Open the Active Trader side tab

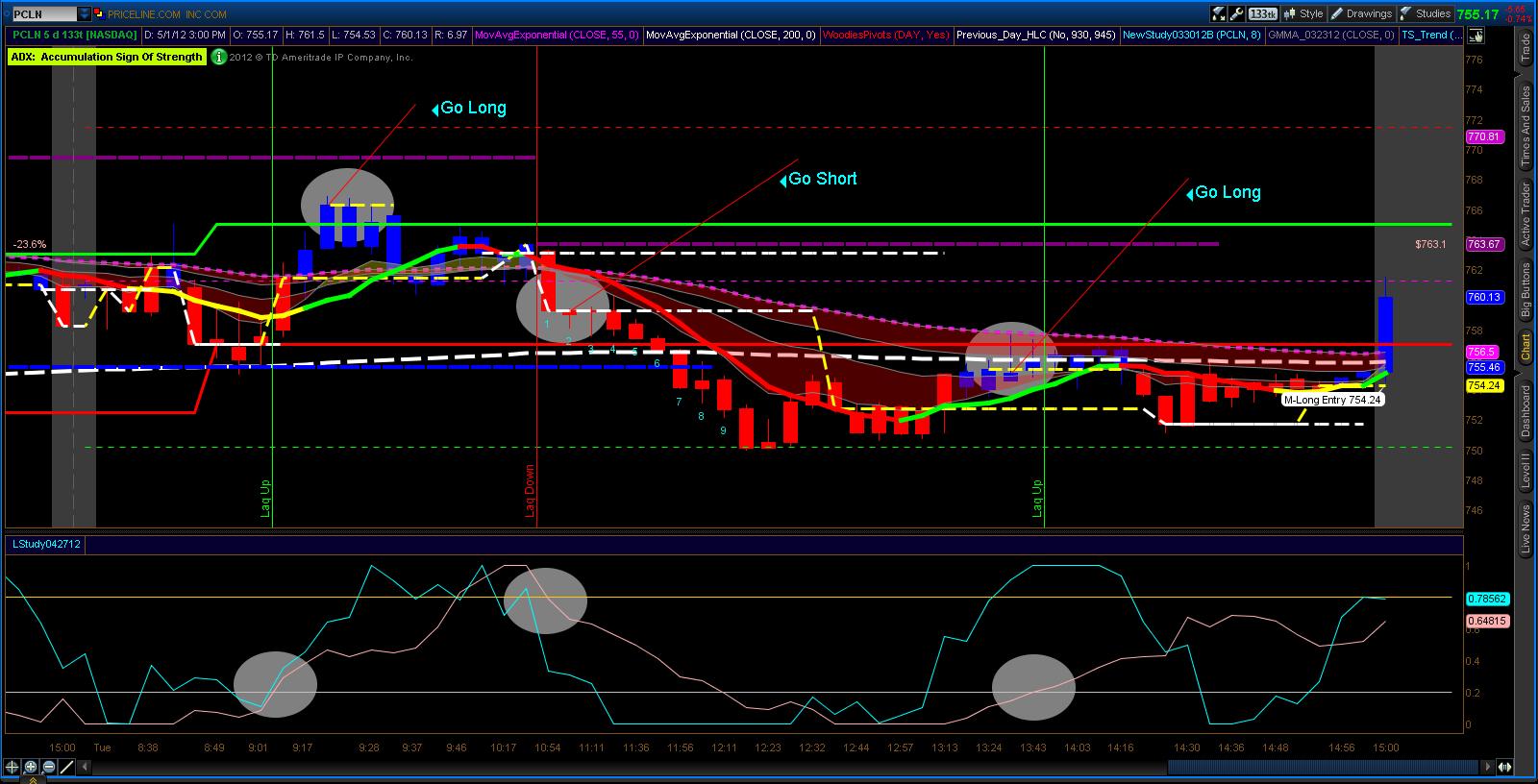(1526, 213)
